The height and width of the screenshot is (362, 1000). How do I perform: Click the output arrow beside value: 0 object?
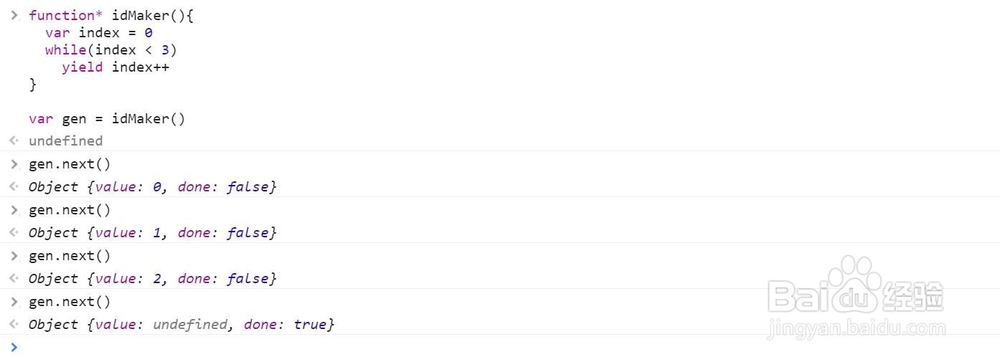tap(14, 187)
